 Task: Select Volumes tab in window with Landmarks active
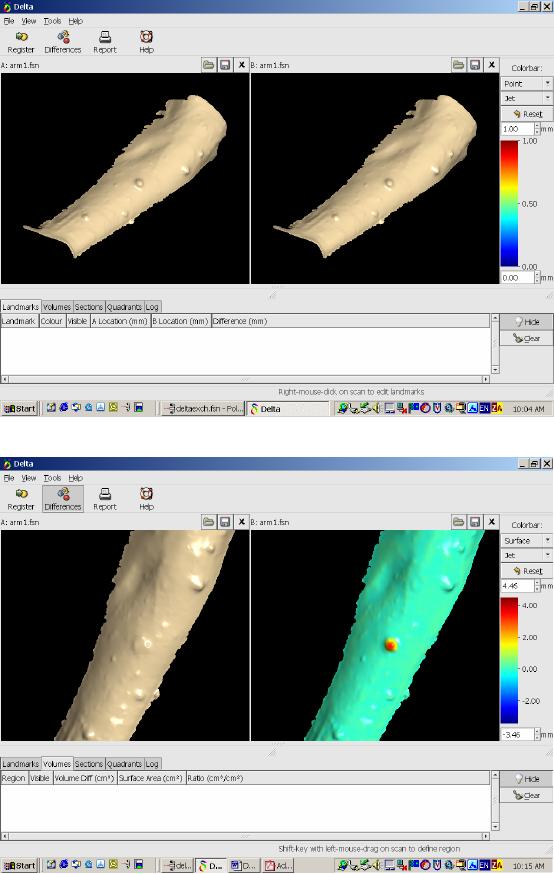click(57, 307)
